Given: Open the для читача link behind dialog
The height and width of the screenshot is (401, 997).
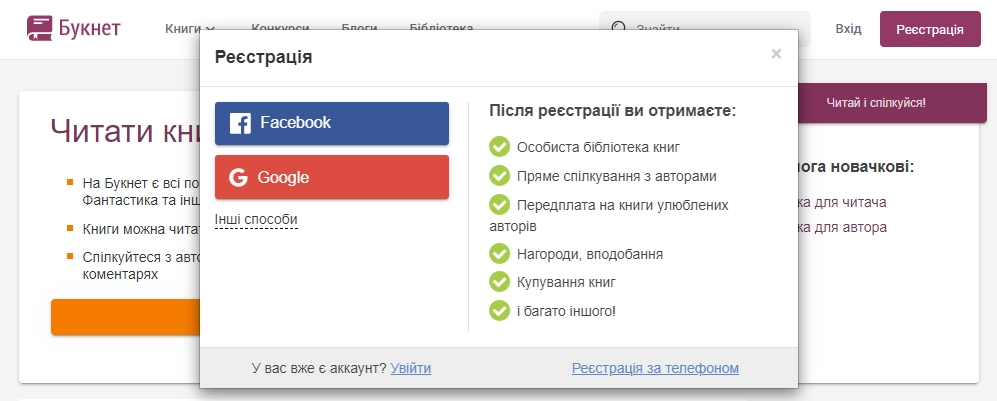Looking at the screenshot, I should click(x=842, y=203).
